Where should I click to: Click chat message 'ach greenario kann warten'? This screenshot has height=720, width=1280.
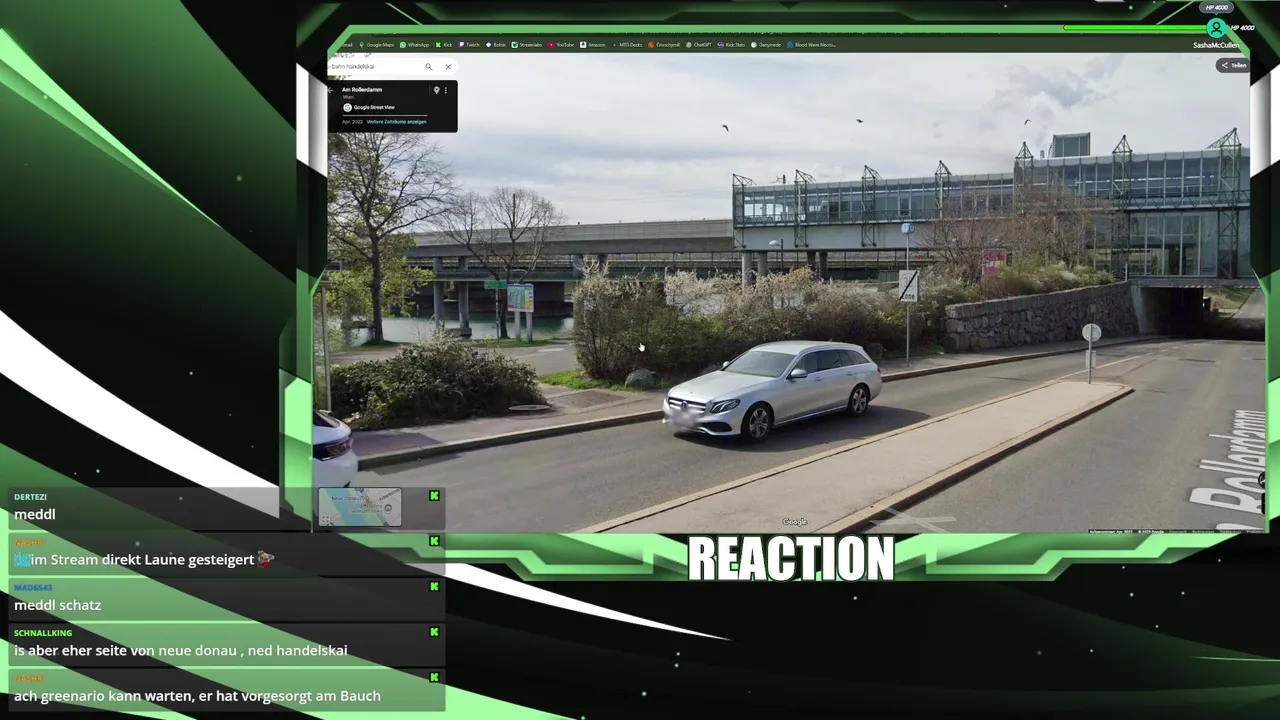[197, 696]
